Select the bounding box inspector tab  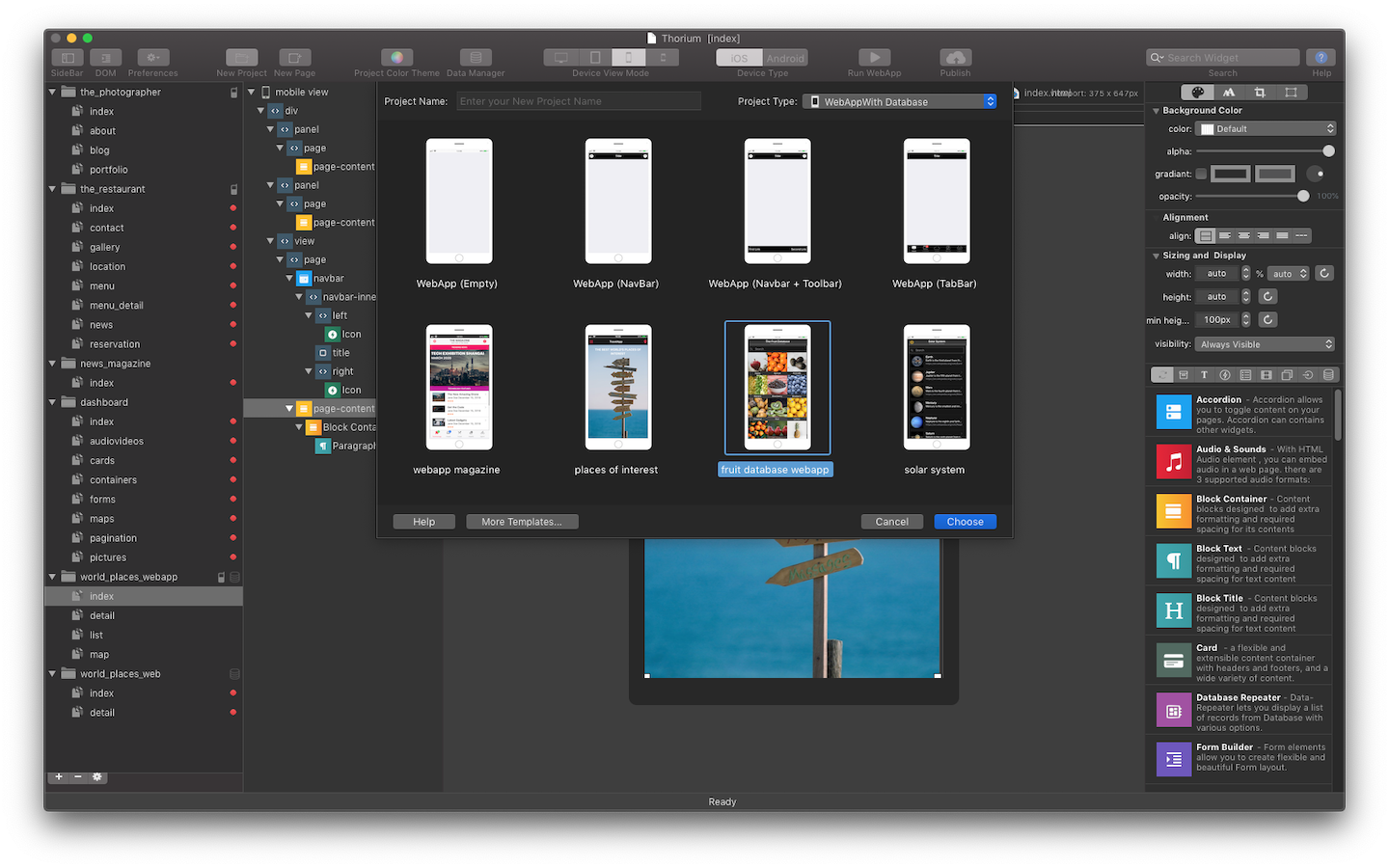(1291, 93)
